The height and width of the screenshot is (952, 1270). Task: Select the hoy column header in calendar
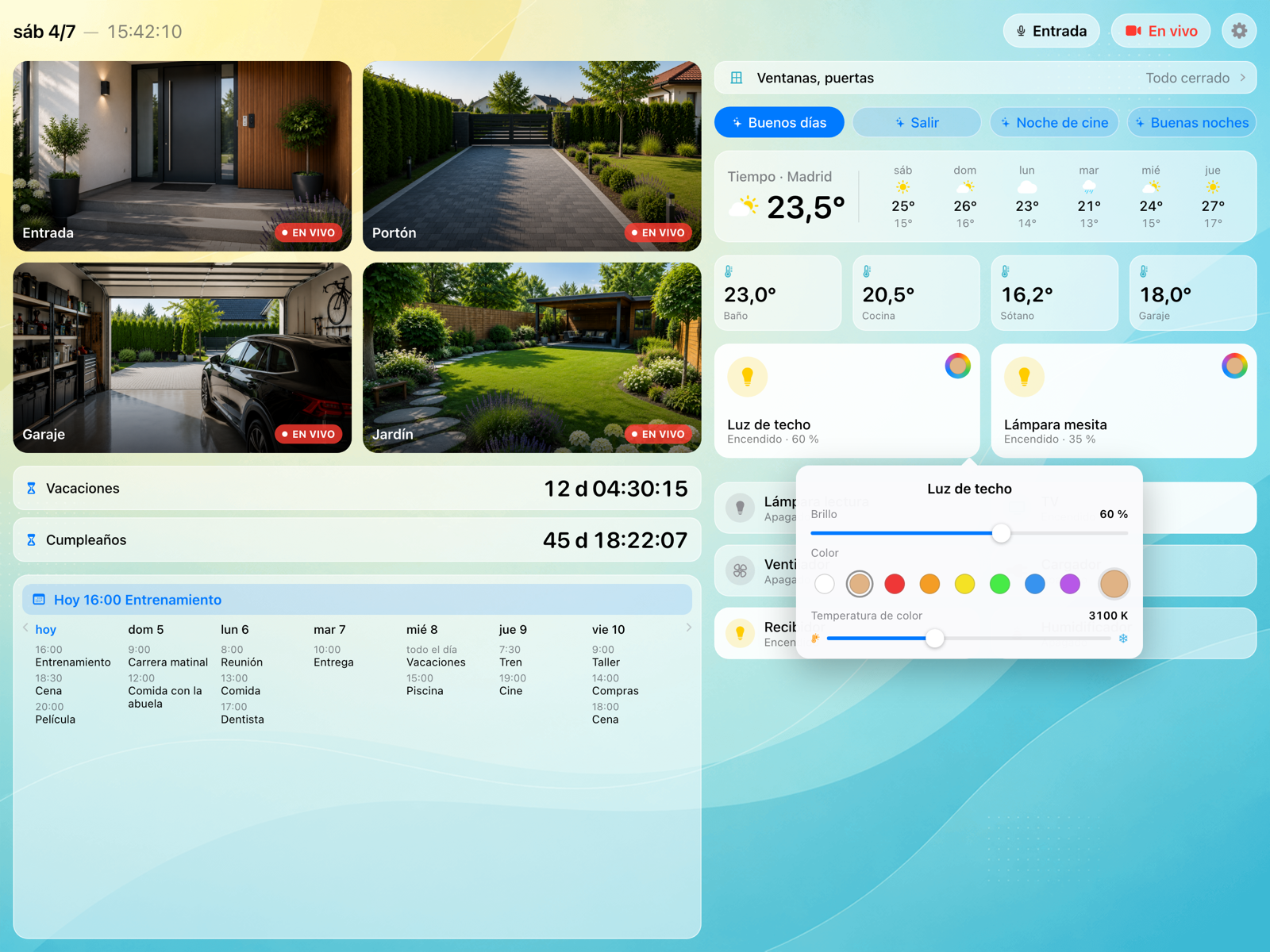pyautogui.click(x=46, y=629)
